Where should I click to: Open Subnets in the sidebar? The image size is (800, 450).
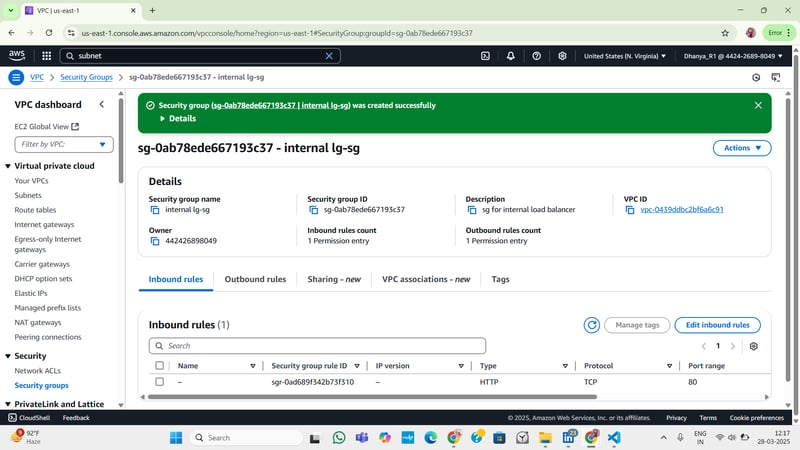(28, 195)
